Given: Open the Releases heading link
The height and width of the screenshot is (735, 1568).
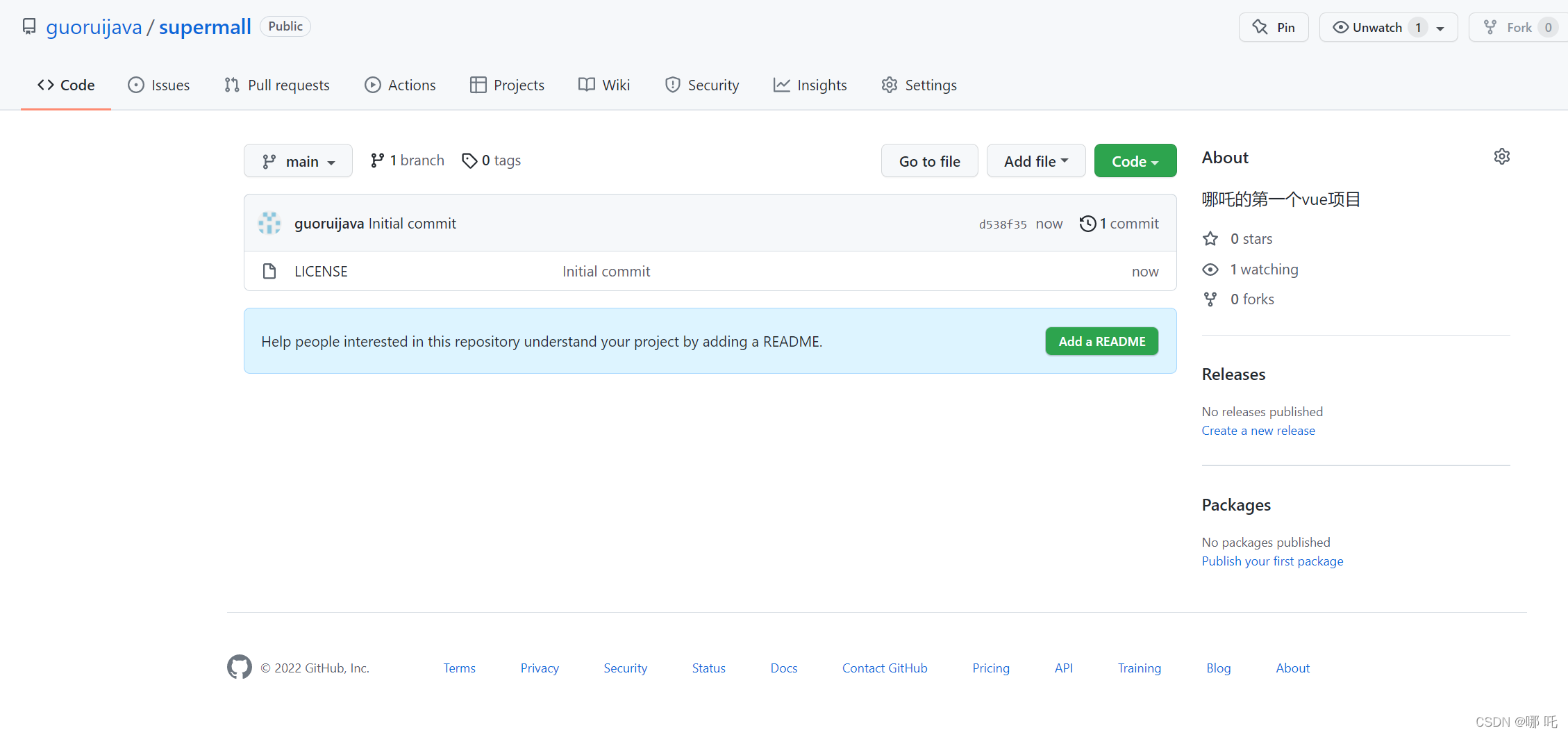Looking at the screenshot, I should pos(1233,374).
